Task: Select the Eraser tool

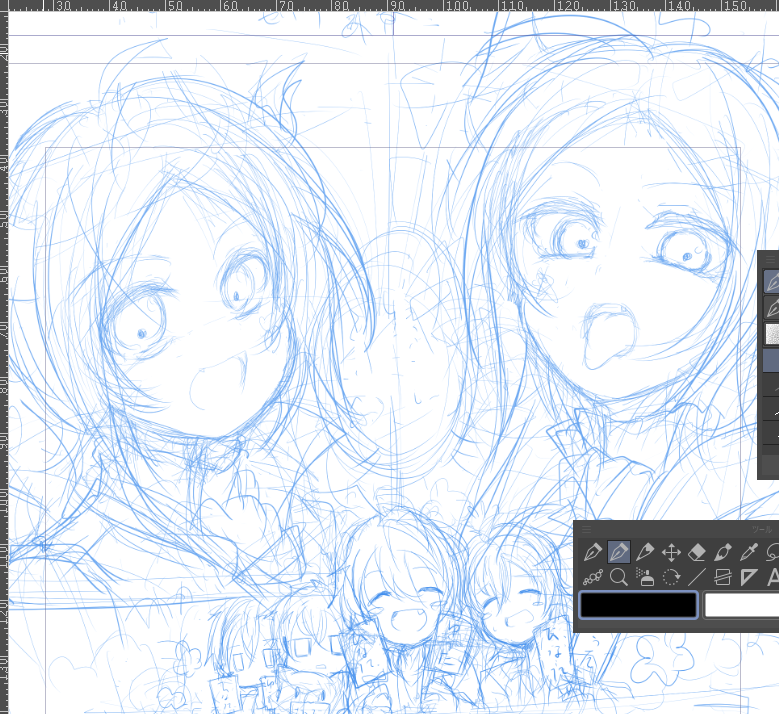Action: (x=697, y=552)
